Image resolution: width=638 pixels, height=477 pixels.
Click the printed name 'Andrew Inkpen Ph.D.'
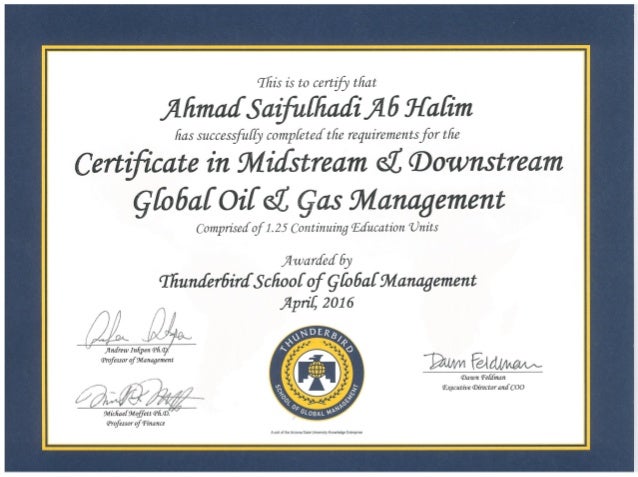(137, 350)
